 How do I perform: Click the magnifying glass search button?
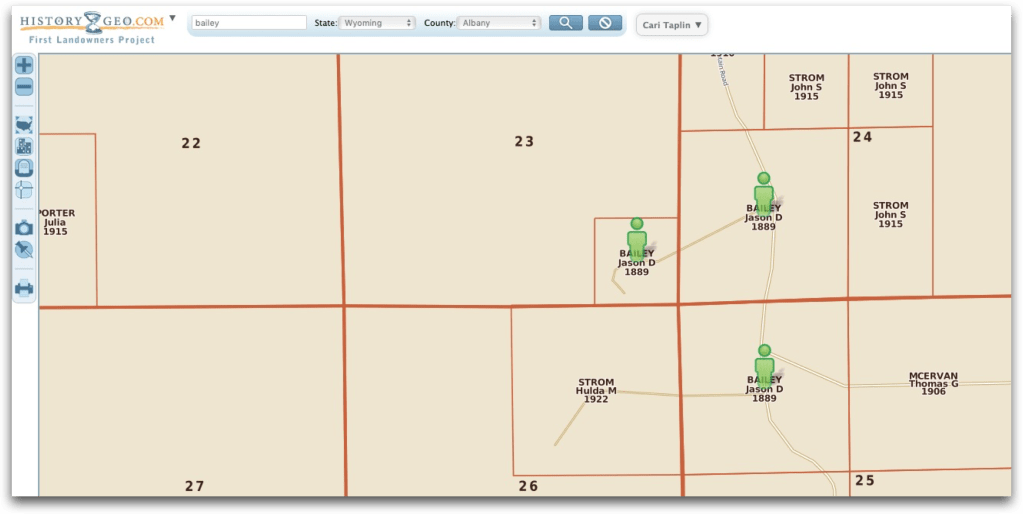point(565,23)
